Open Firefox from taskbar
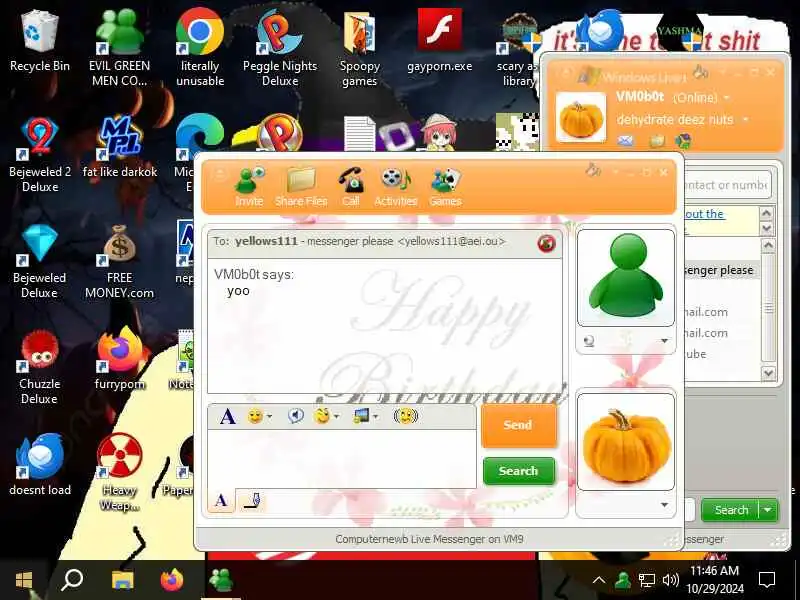Image resolution: width=800 pixels, height=600 pixels. [171, 580]
